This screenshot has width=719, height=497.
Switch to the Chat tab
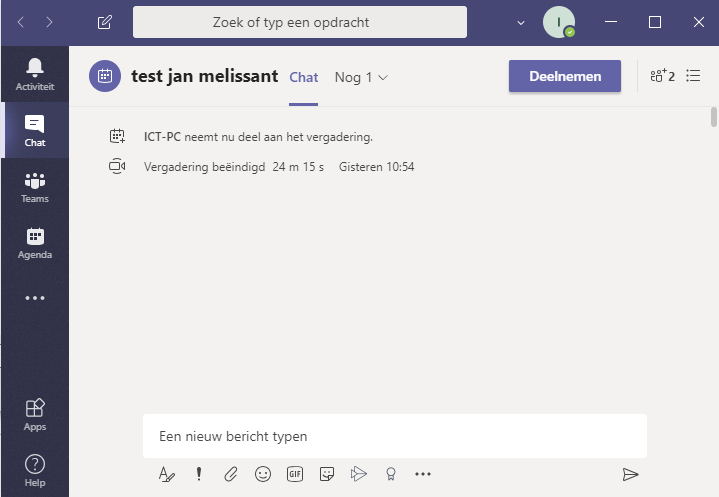[304, 77]
